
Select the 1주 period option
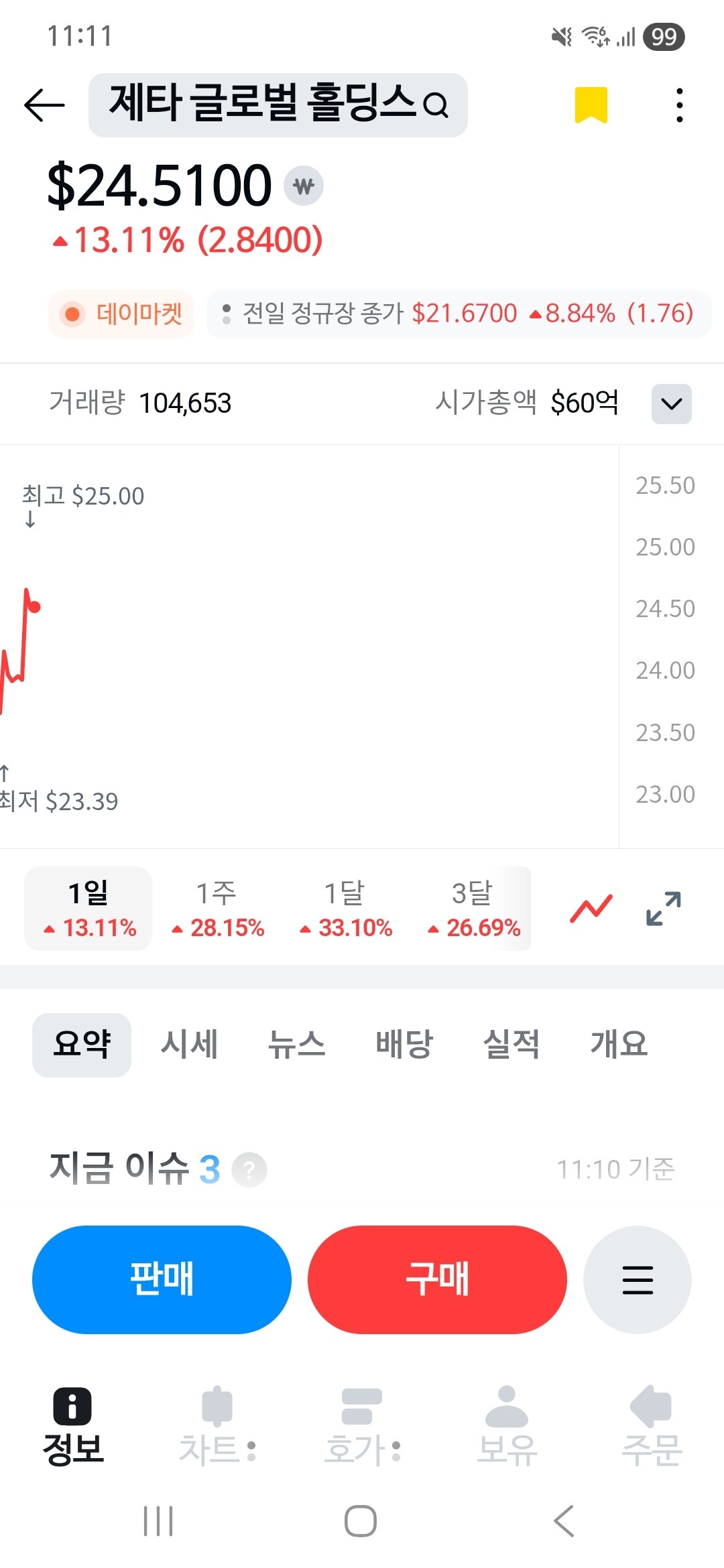coord(217,909)
